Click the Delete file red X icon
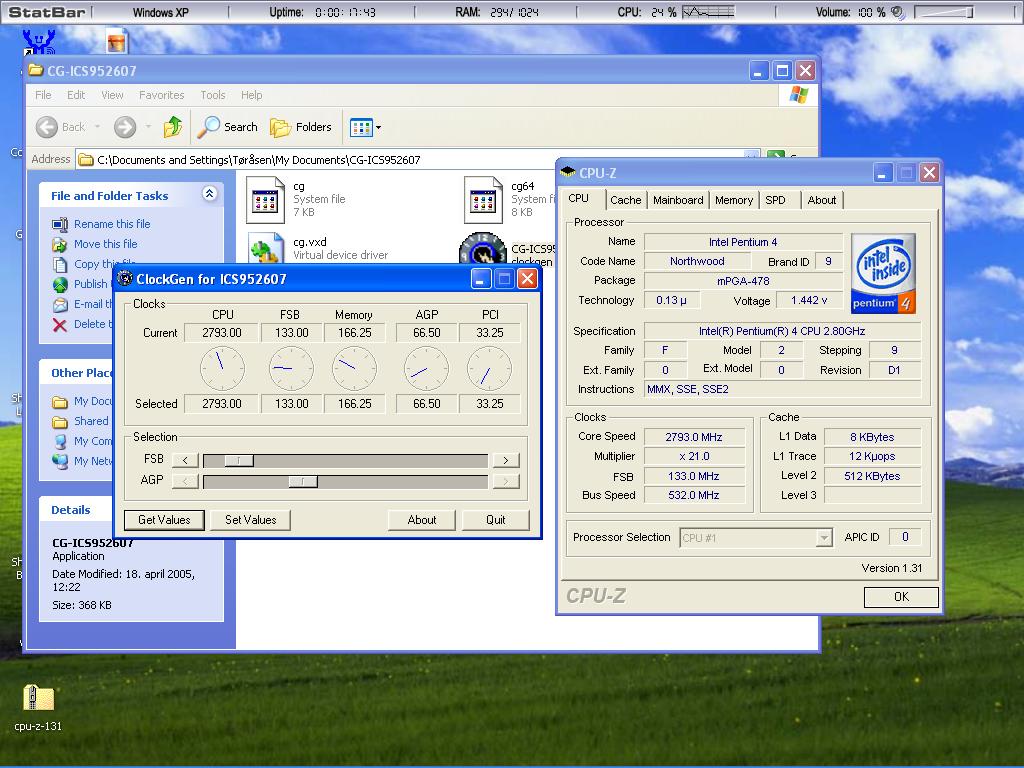This screenshot has height=768, width=1024. [x=59, y=325]
